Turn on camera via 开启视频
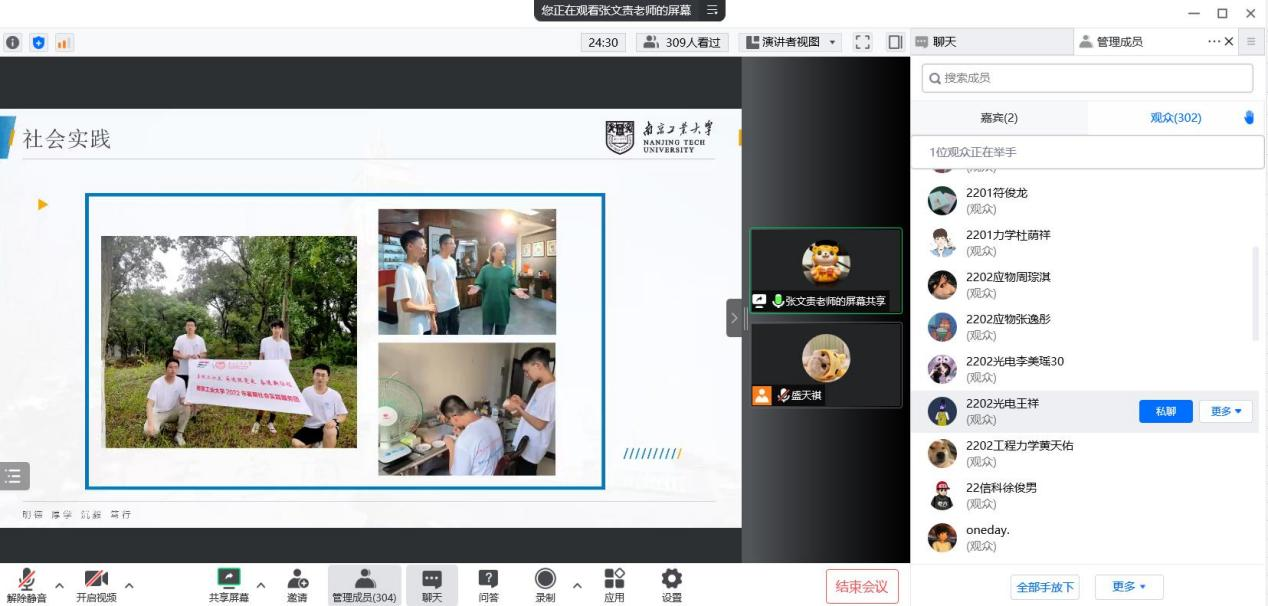Image resolution: width=1268 pixels, height=606 pixels. [x=96, y=585]
